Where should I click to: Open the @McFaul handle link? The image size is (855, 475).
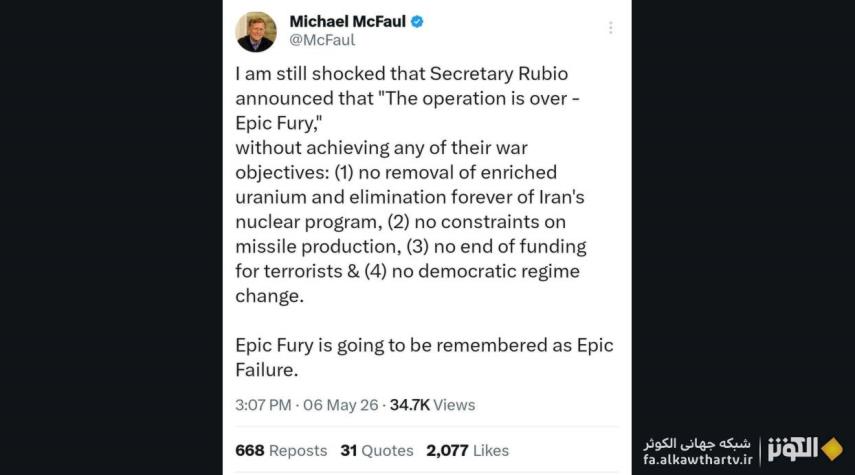322,40
